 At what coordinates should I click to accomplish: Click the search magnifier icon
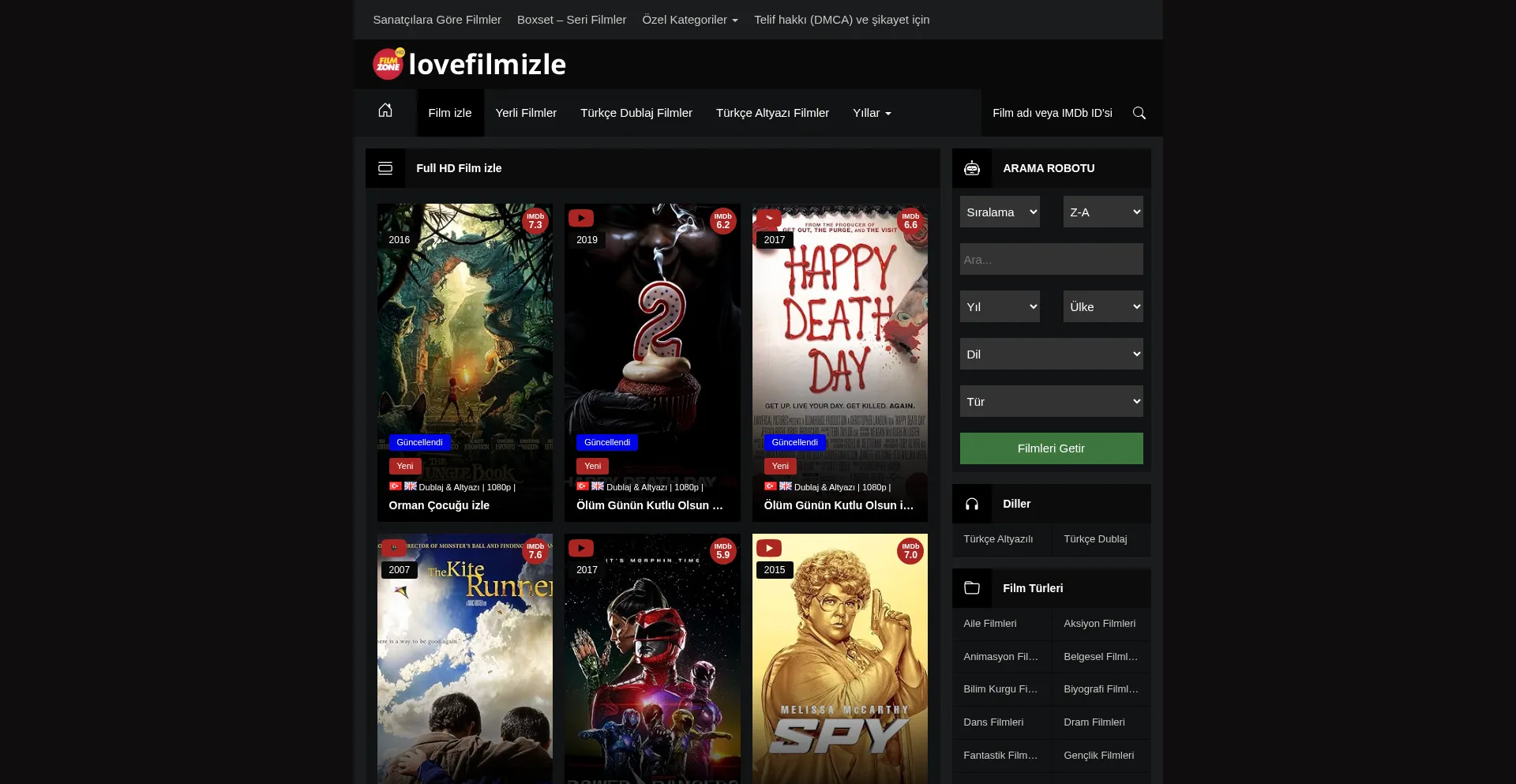(1139, 113)
